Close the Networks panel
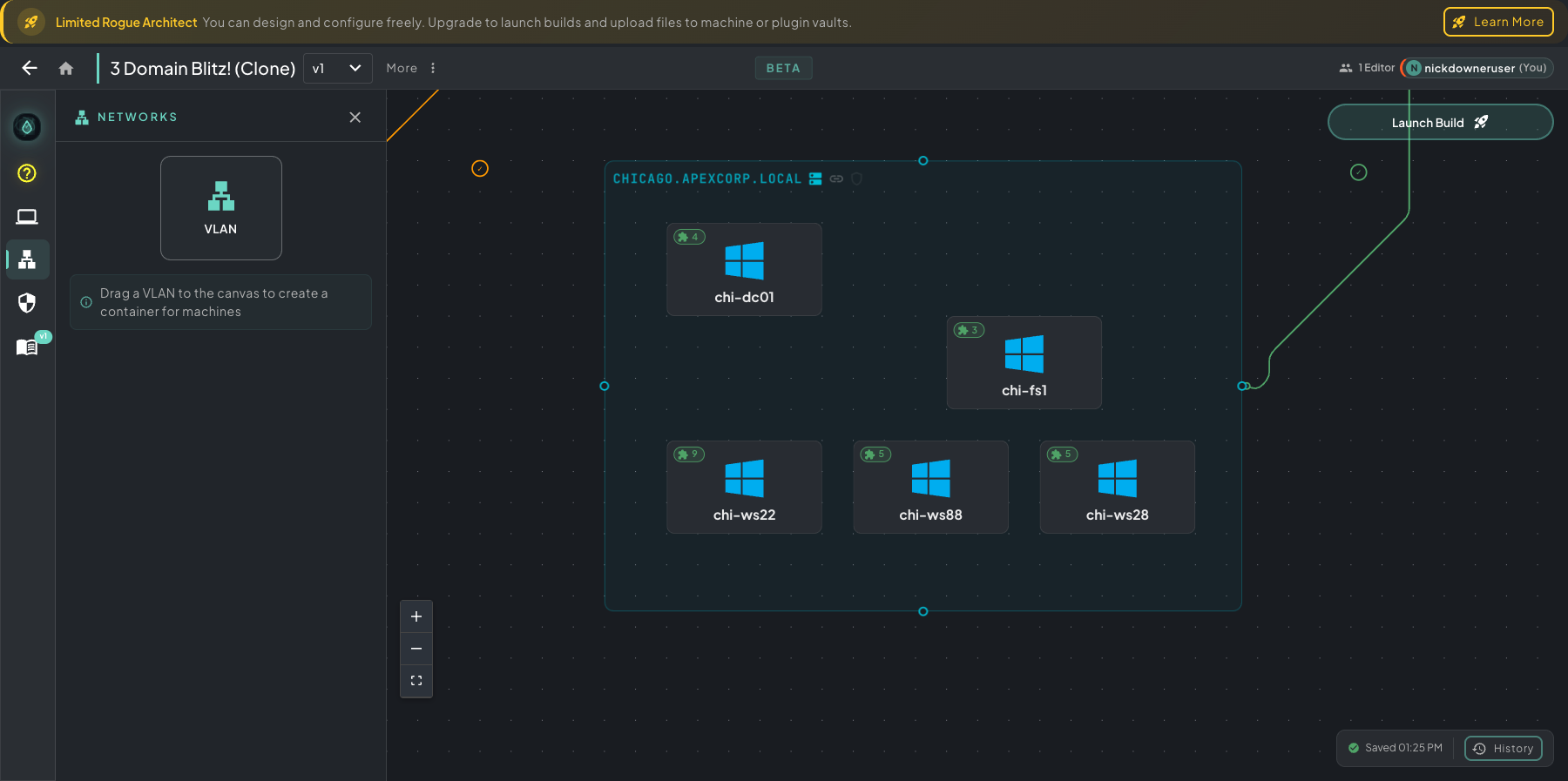This screenshot has height=781, width=1568. [x=355, y=118]
